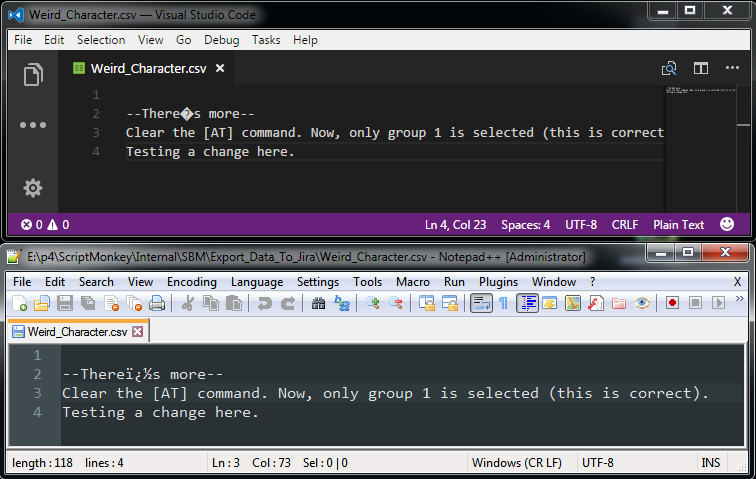This screenshot has width=756, height=479.
Task: Open Encoding menu in Notepad++
Action: tap(191, 282)
